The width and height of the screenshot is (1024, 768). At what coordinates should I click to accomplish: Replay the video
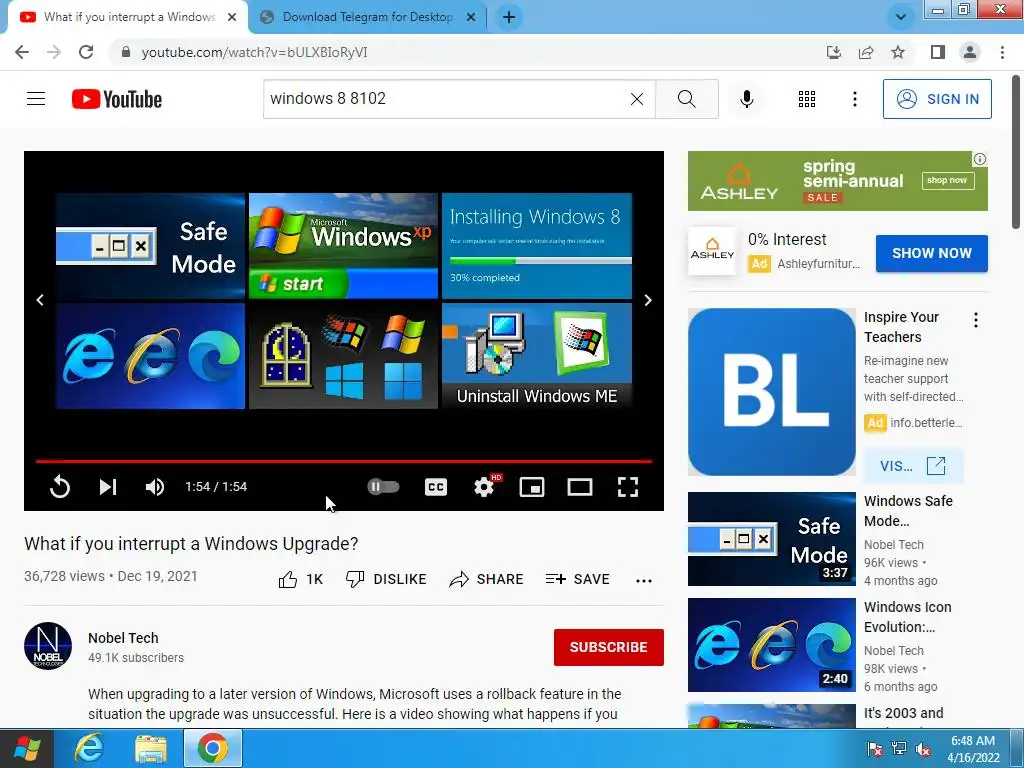[x=59, y=487]
